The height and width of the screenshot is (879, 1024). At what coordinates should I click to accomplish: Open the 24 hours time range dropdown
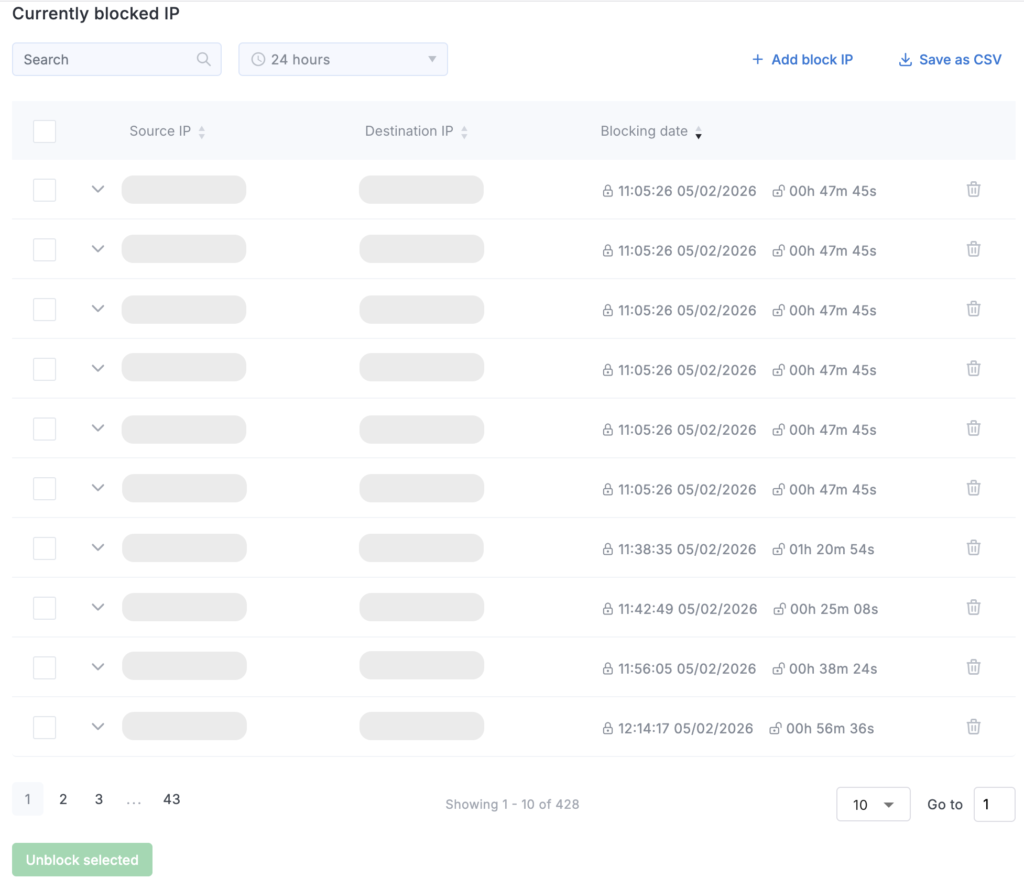pyautogui.click(x=343, y=59)
